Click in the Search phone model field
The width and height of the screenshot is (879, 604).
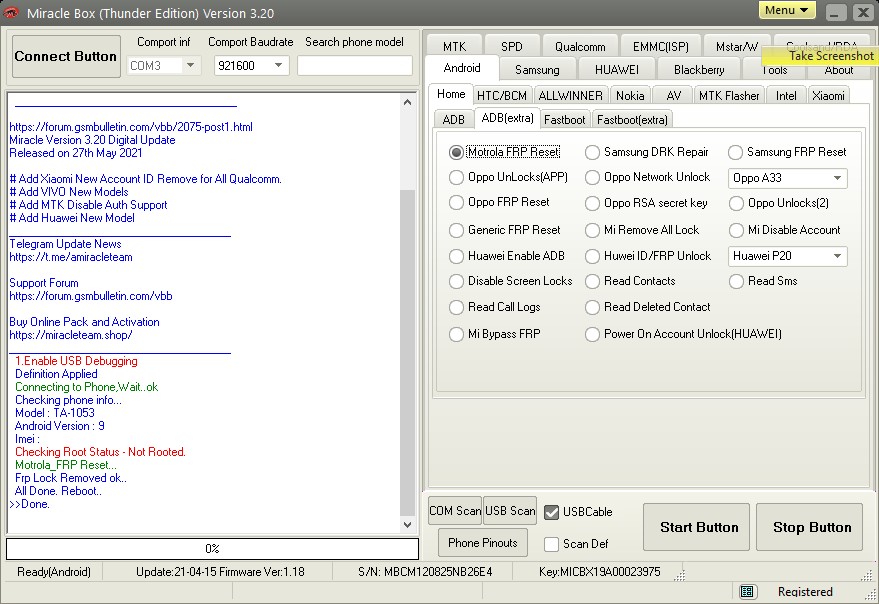355,66
